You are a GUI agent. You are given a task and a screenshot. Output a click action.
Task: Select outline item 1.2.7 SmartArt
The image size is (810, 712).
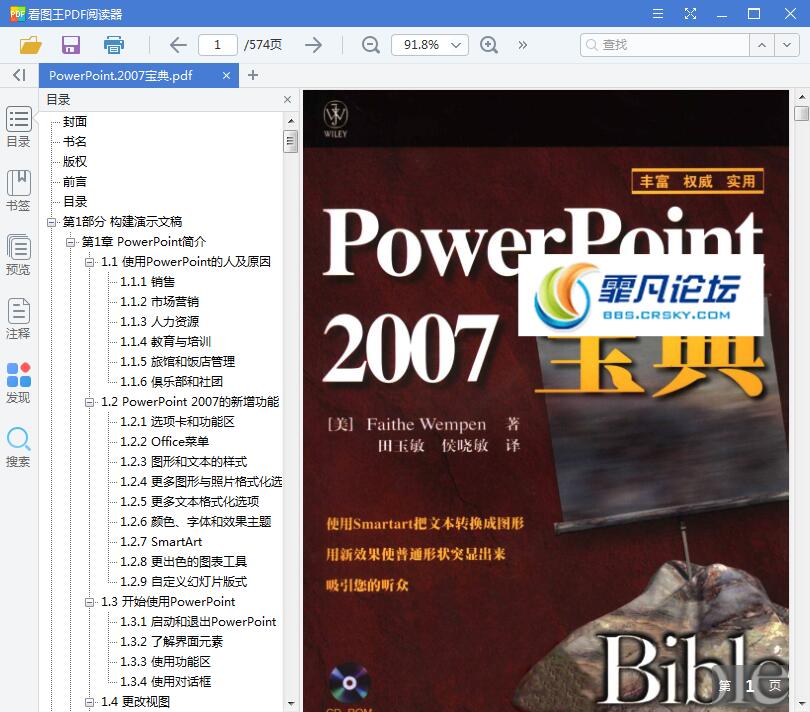[161, 542]
